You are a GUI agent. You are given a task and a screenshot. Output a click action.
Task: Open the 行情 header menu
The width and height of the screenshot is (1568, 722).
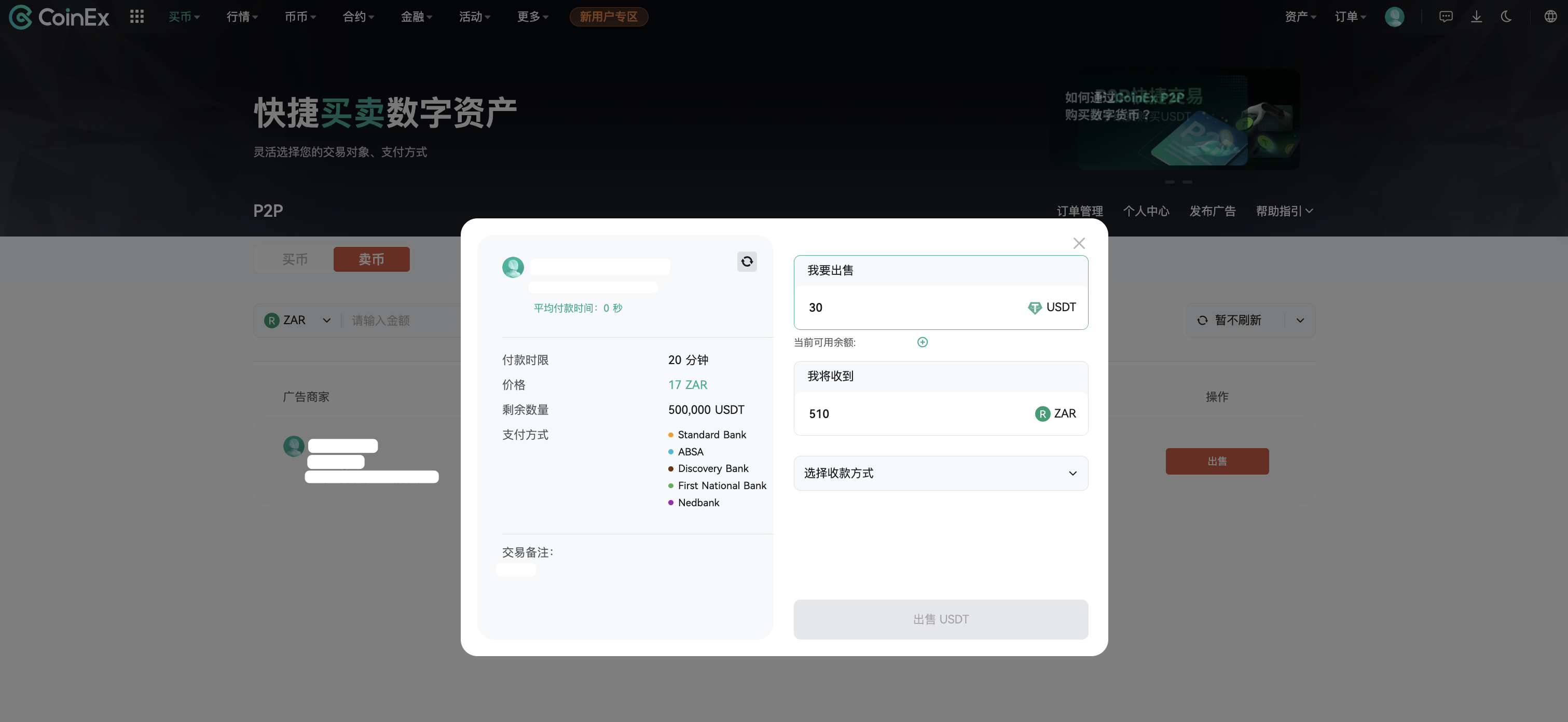tap(242, 17)
